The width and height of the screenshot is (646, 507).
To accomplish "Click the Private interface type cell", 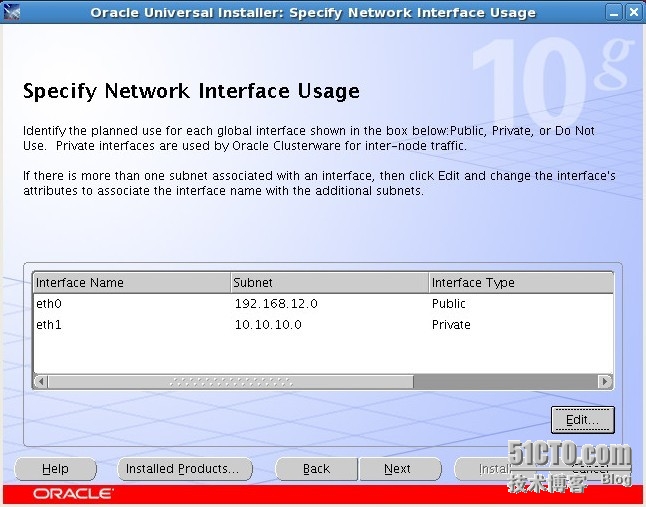I will [x=520, y=325].
